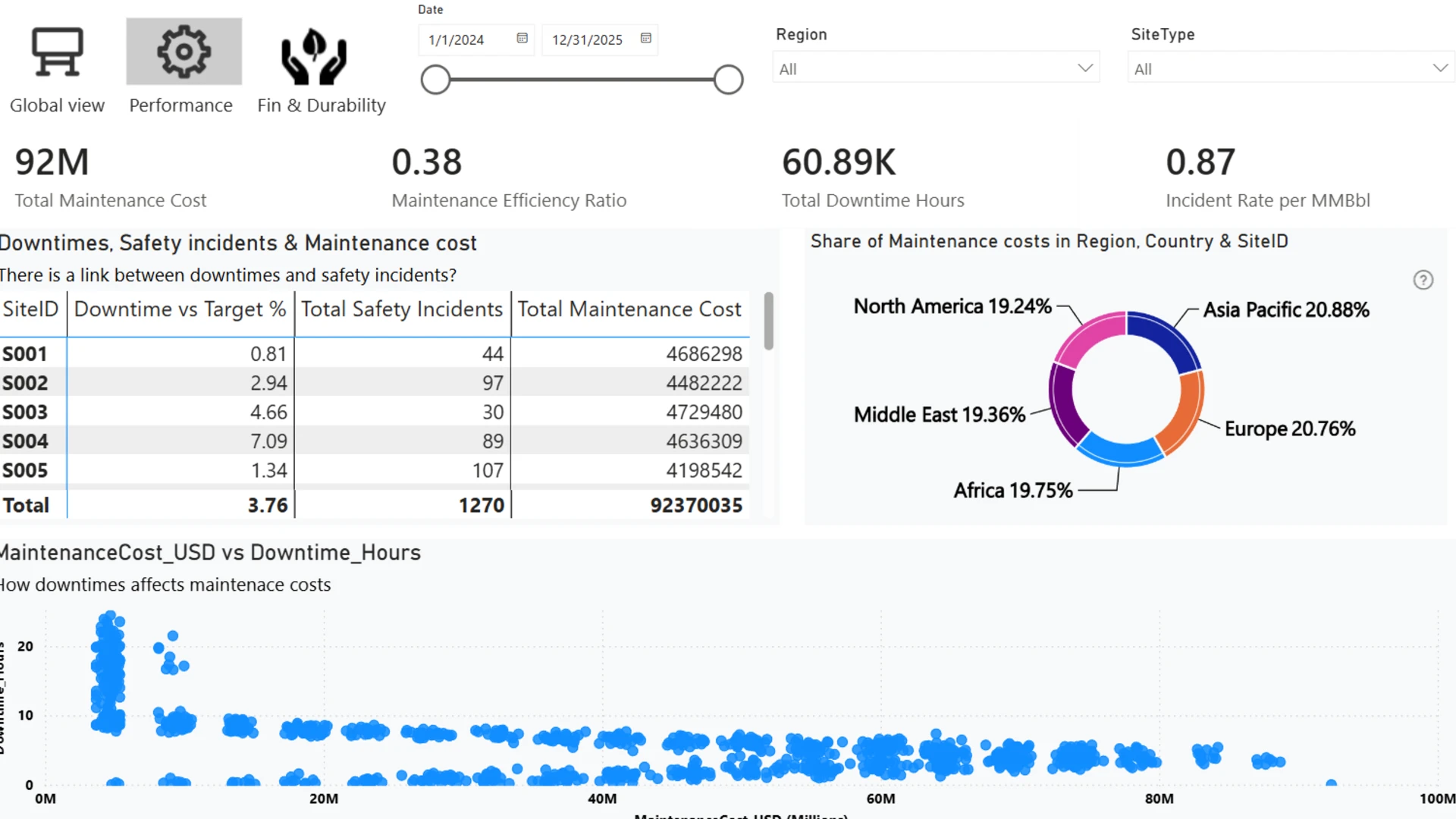This screenshot has width=1456, height=819.
Task: Select the Performance gear icon
Action: coord(184,52)
